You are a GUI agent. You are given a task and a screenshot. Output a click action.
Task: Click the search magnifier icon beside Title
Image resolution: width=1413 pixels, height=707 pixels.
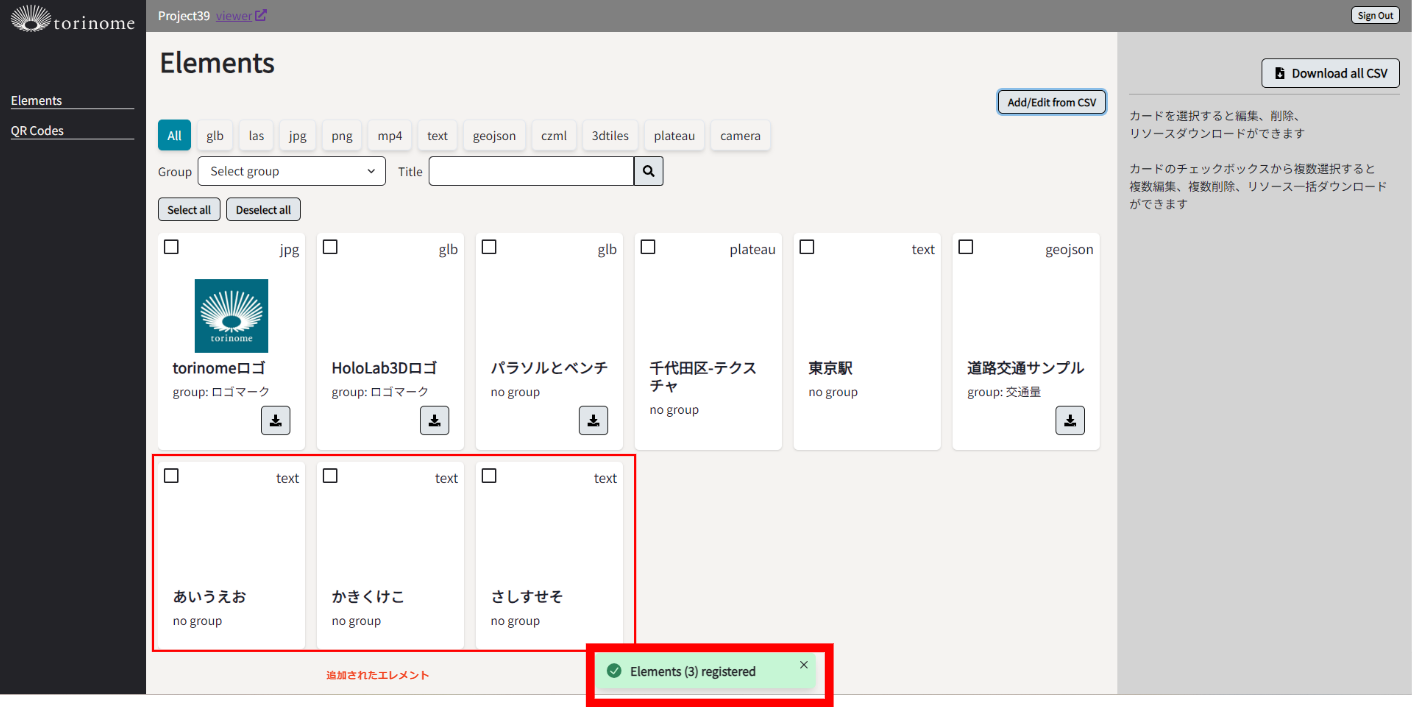point(648,172)
